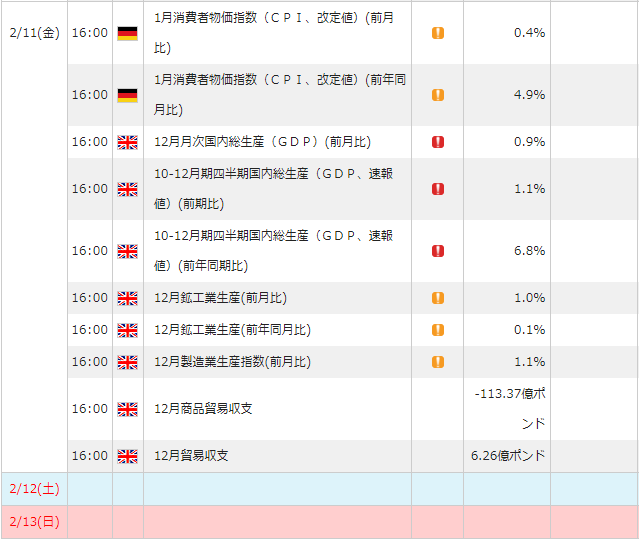Click 1月消費者物価指数 (前月比) indicator name
639x540 pixels.
pos(273,33)
